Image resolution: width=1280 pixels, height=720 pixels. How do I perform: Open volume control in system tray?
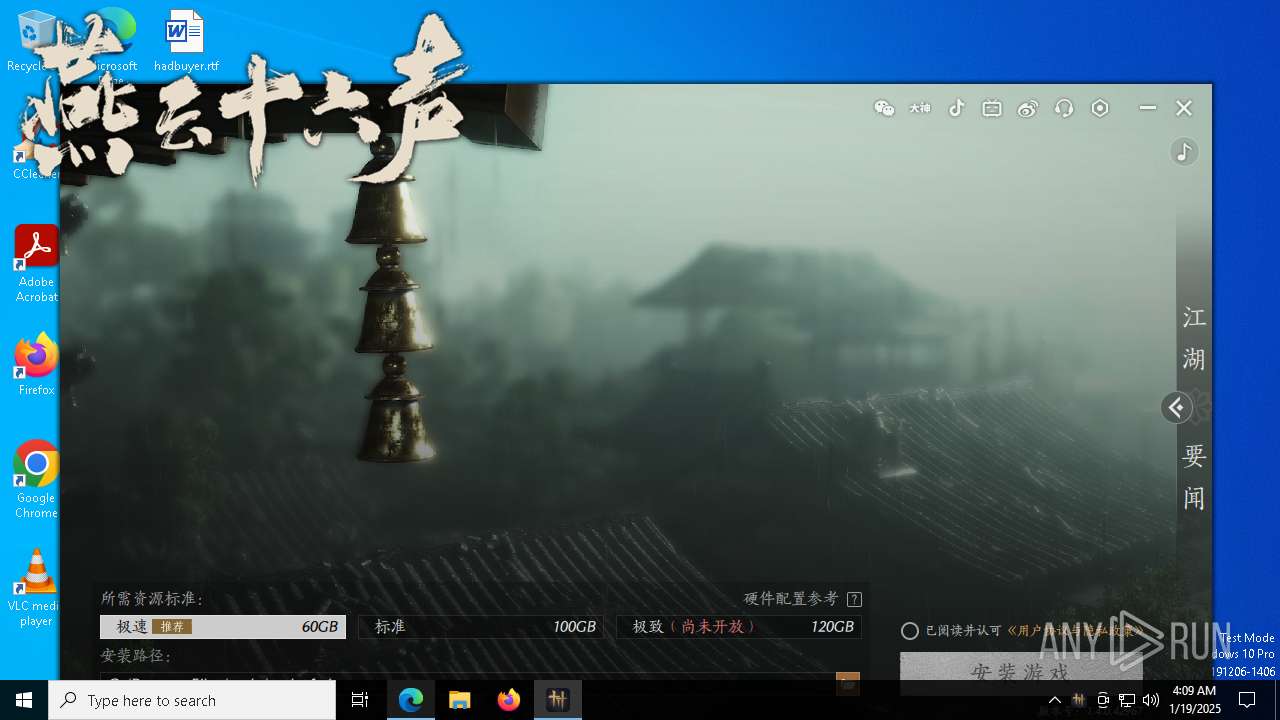coord(1151,700)
